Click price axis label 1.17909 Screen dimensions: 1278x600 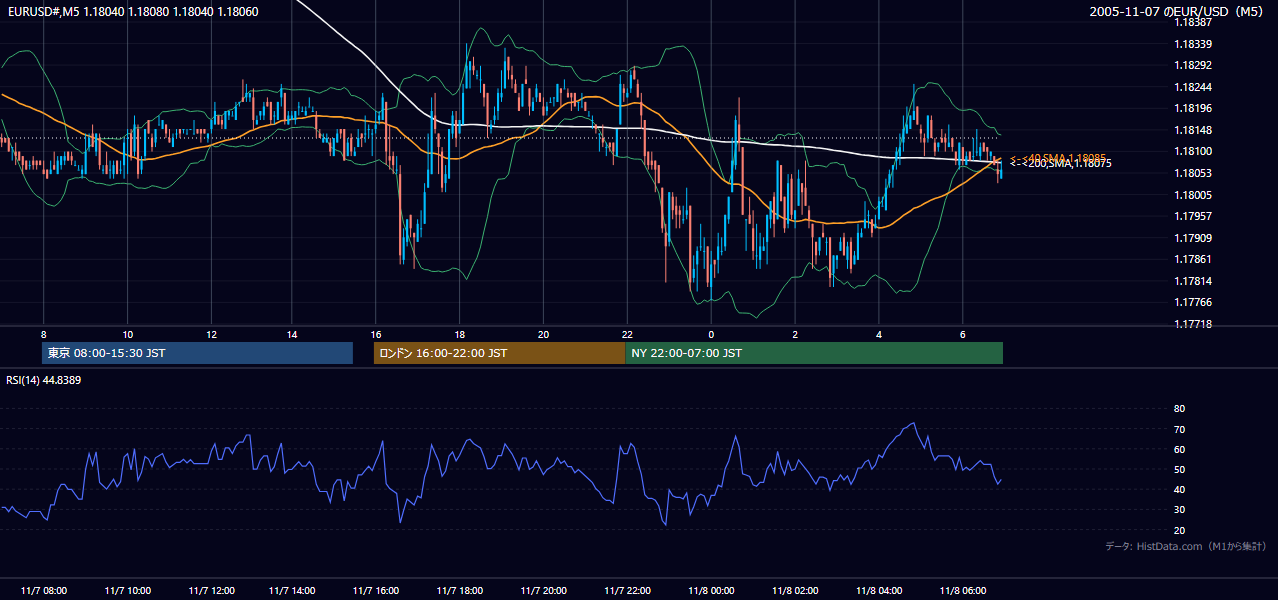click(1193, 238)
